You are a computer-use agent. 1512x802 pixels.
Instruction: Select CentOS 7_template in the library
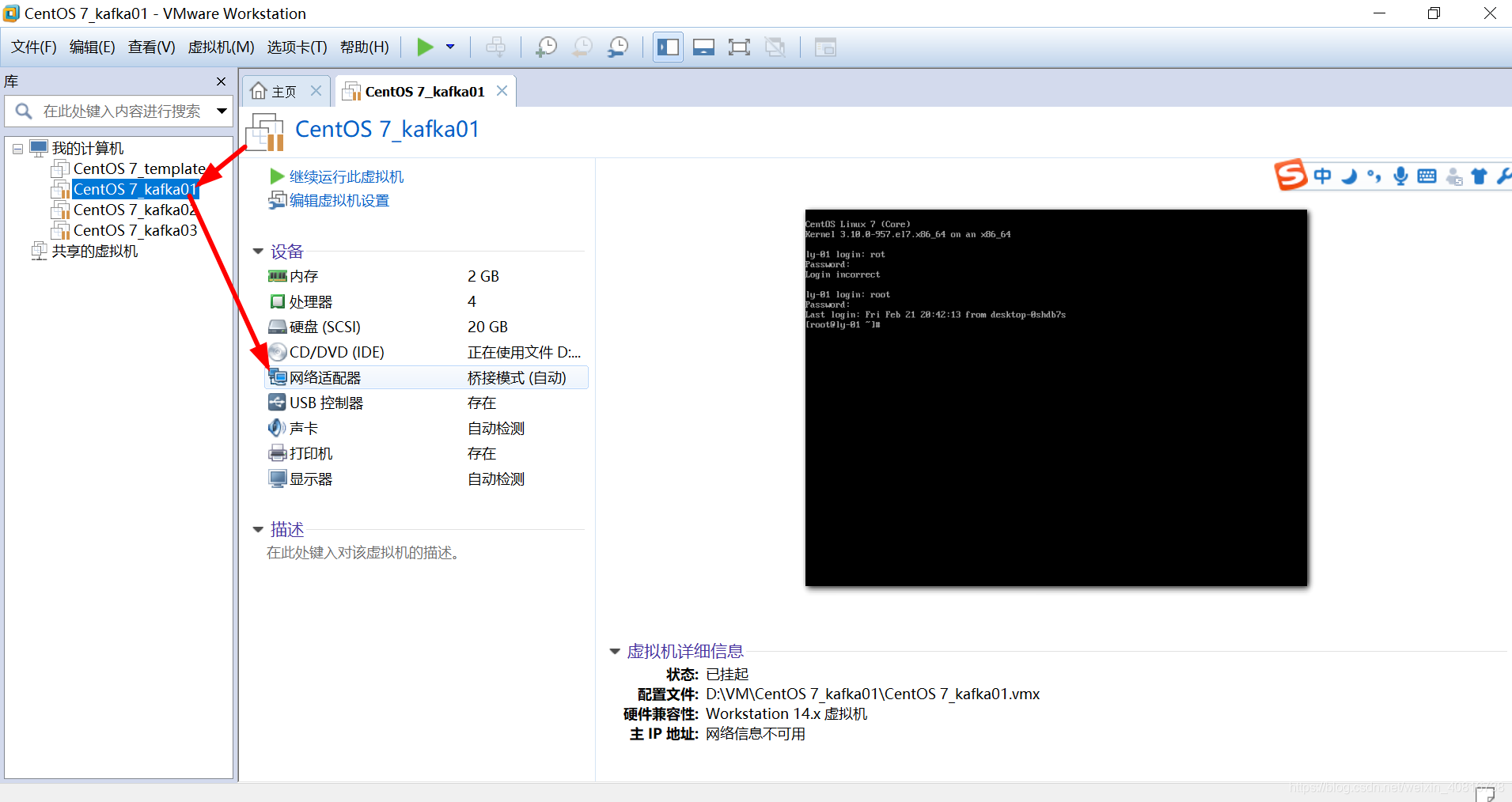coord(139,168)
